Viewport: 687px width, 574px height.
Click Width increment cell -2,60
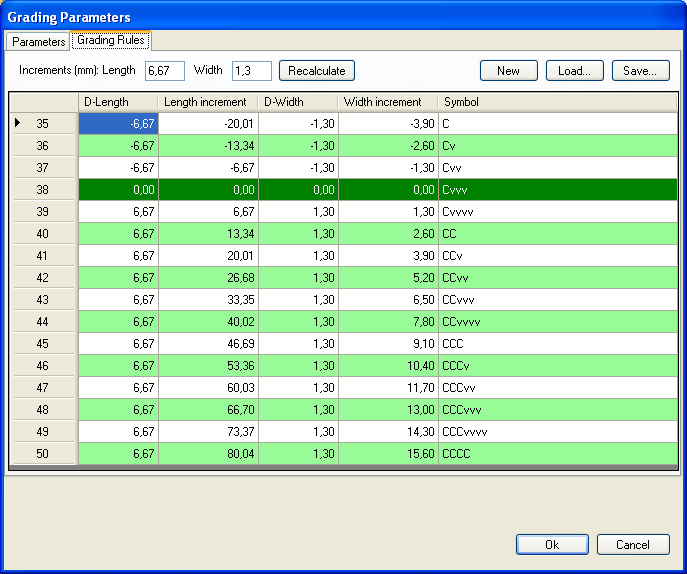point(388,145)
